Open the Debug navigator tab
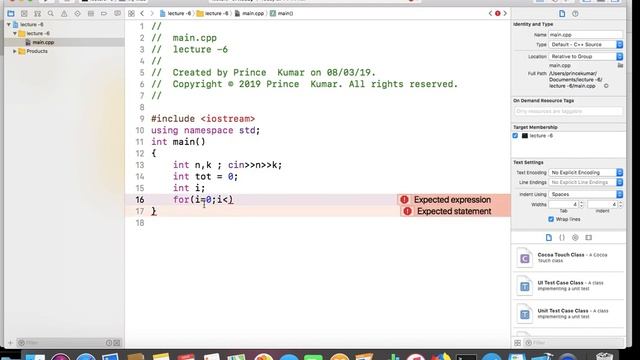The height and width of the screenshot is (360, 640). click(x=91, y=13)
